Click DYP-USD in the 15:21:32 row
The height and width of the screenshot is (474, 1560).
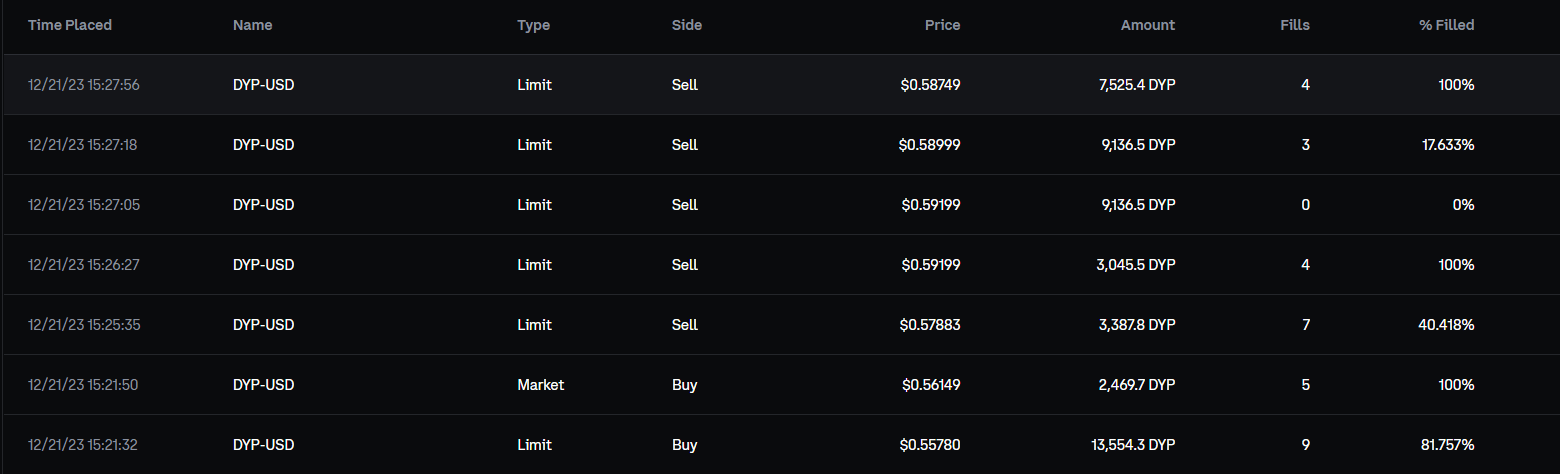pos(263,445)
